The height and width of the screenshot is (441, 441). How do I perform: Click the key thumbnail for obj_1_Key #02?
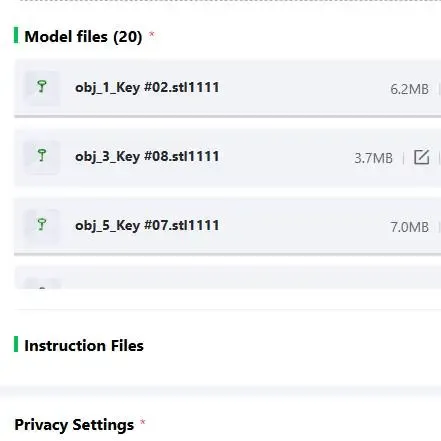[42, 88]
